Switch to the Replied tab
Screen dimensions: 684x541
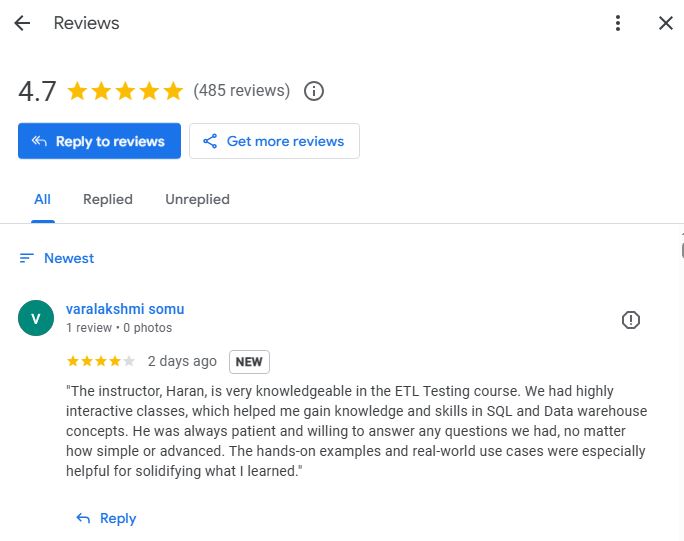click(x=108, y=199)
